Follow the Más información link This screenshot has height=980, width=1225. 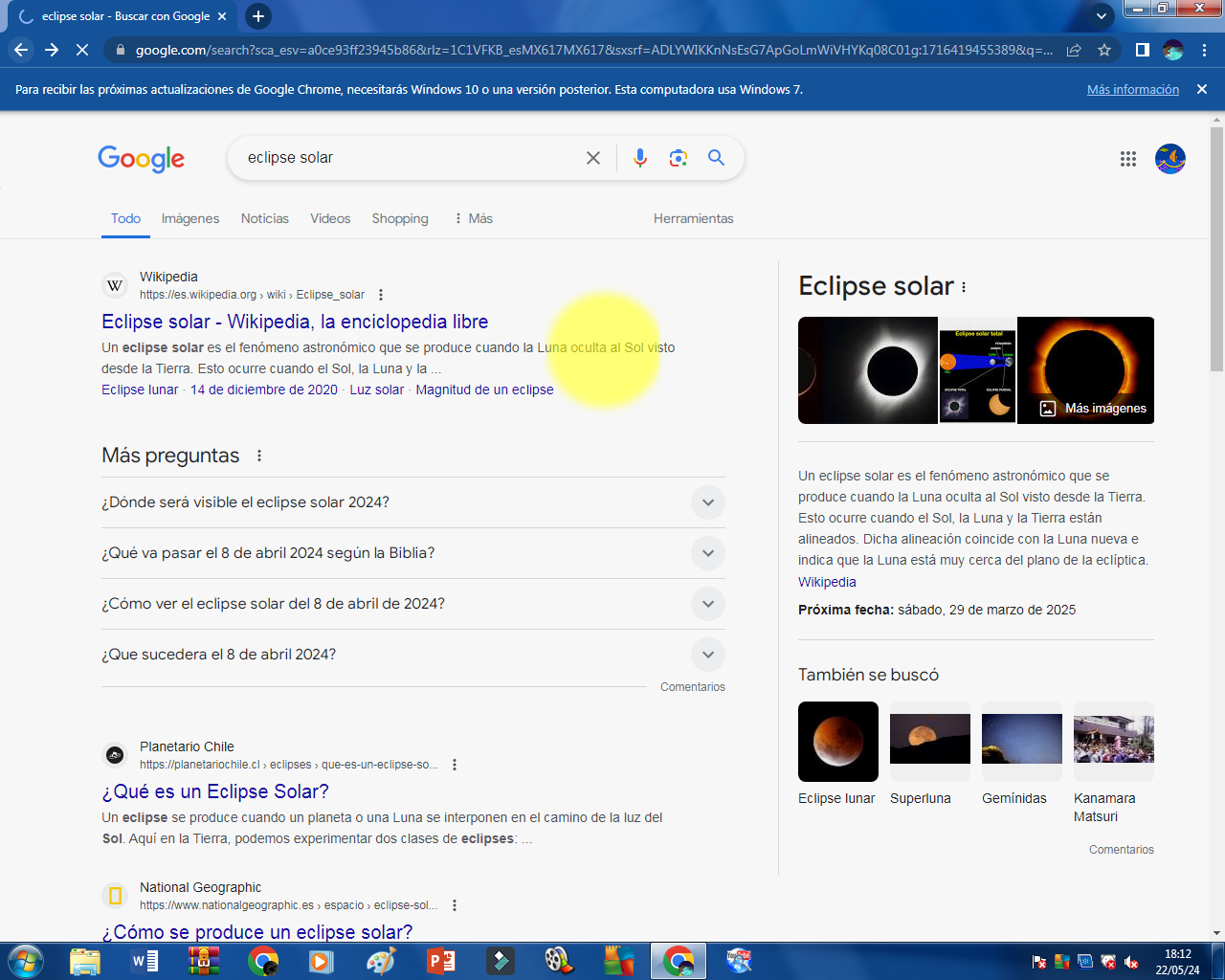coord(1133,89)
